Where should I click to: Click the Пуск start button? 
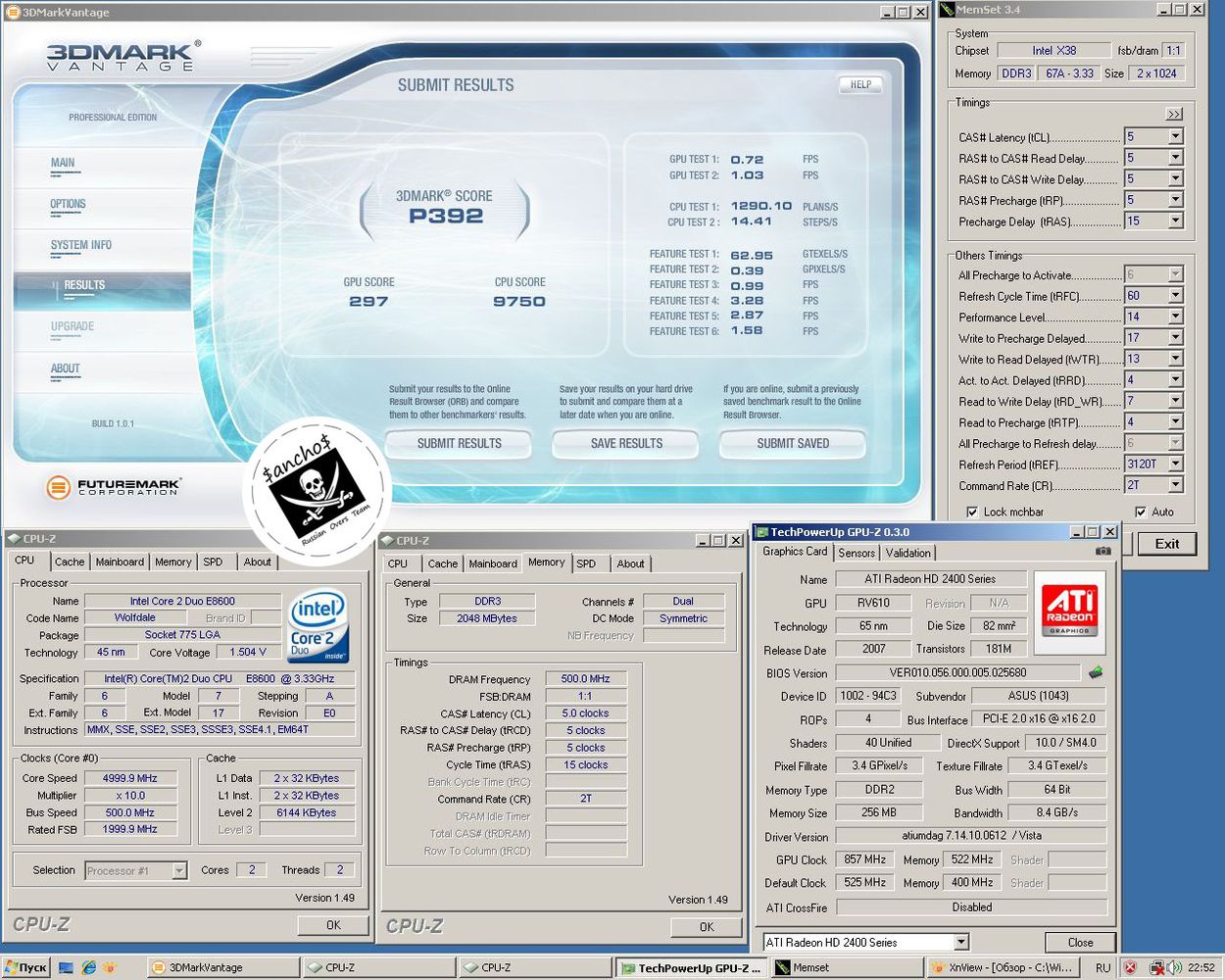pos(25,967)
